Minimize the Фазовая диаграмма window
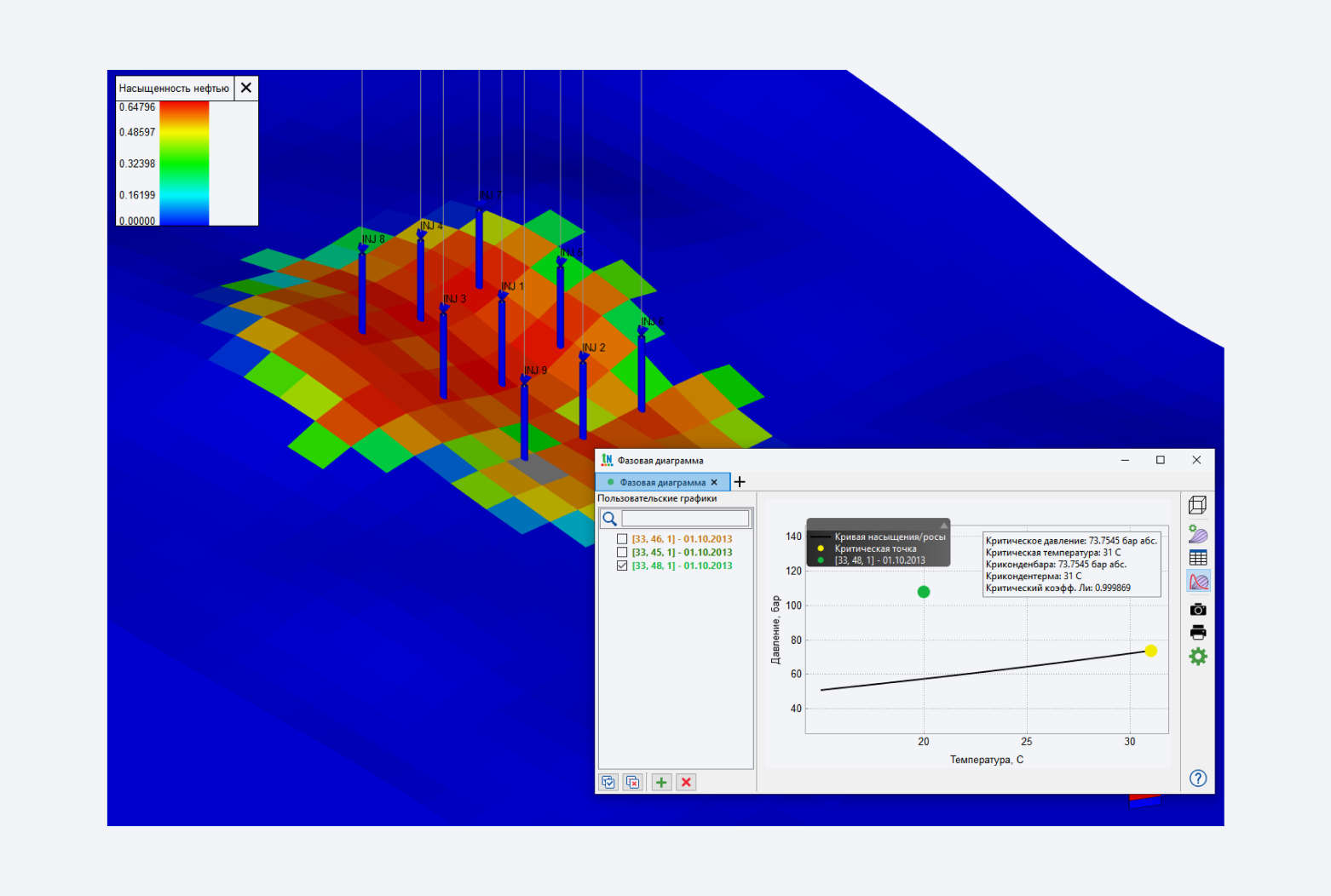1331x896 pixels. [x=1125, y=460]
